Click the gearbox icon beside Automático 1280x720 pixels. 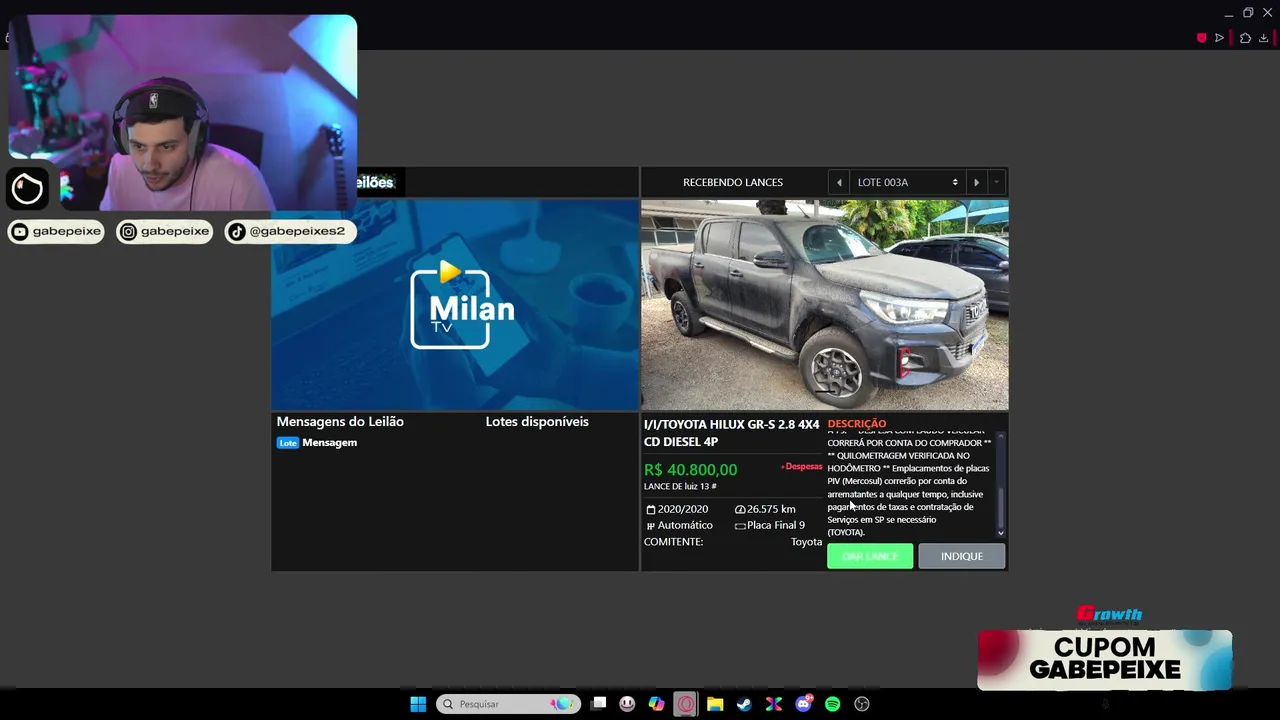[x=650, y=526]
